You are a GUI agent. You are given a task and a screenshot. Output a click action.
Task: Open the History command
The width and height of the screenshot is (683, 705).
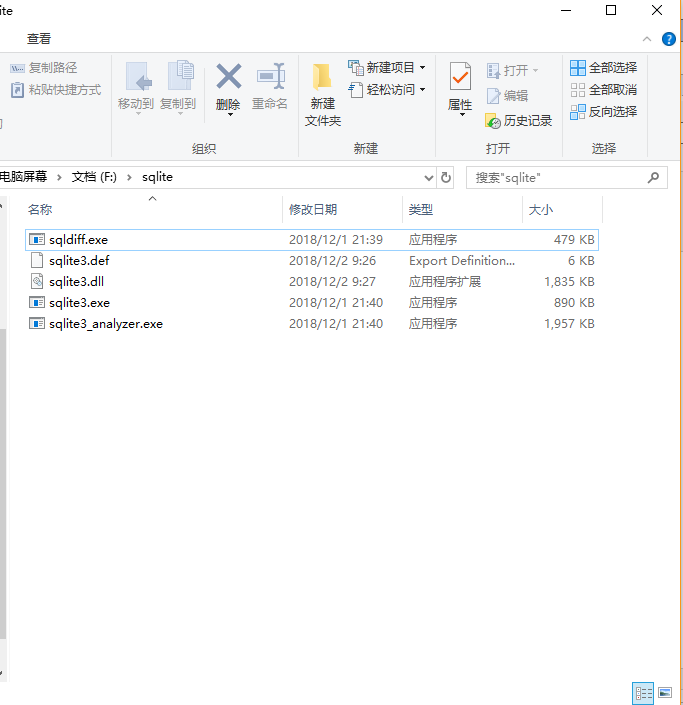[518, 120]
